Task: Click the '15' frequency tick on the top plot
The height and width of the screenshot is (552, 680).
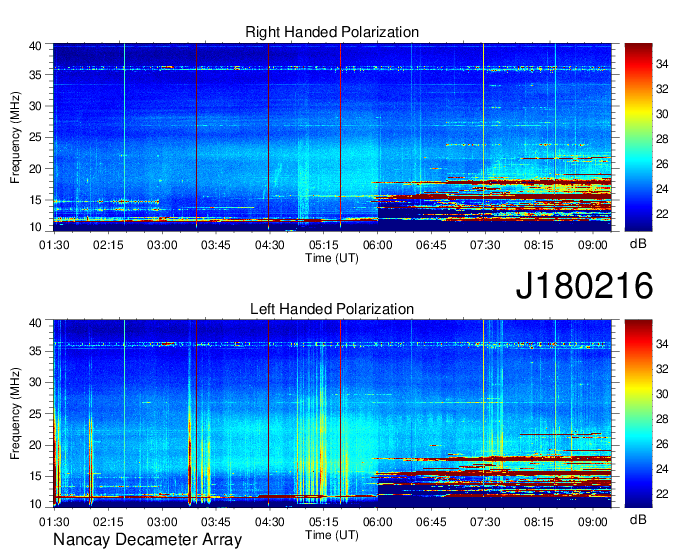Action: click(x=35, y=200)
